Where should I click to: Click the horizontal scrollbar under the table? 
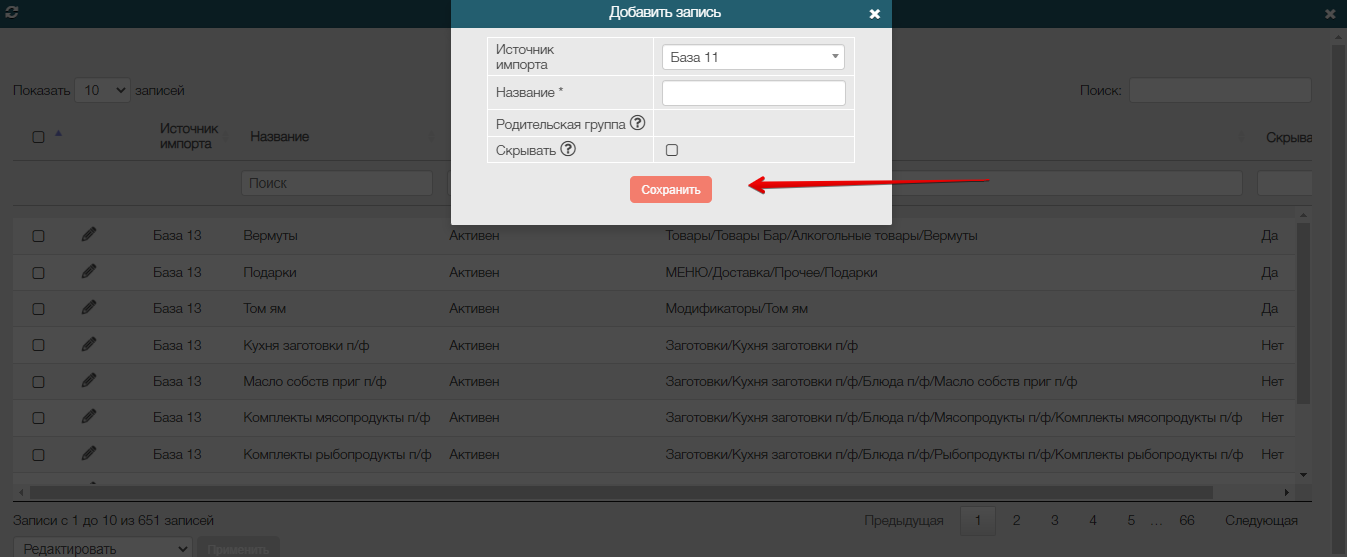click(620, 492)
